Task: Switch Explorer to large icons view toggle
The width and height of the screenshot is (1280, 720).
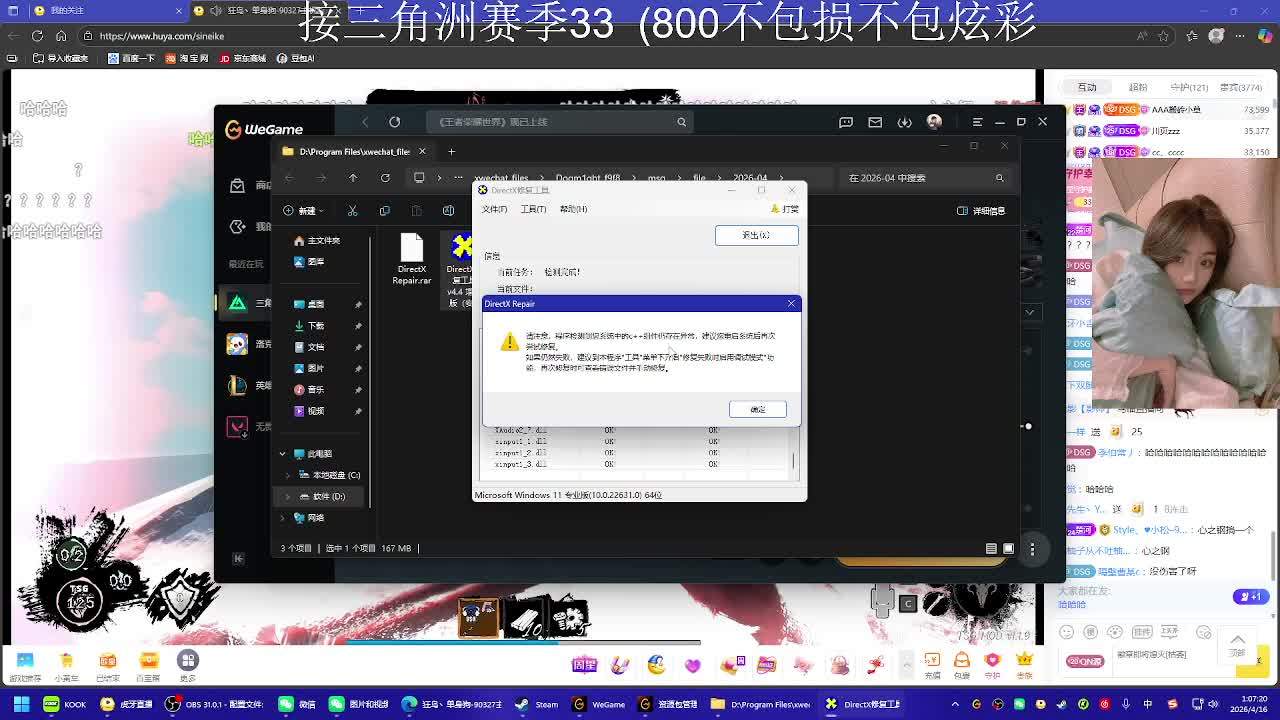Action: click(x=1008, y=548)
